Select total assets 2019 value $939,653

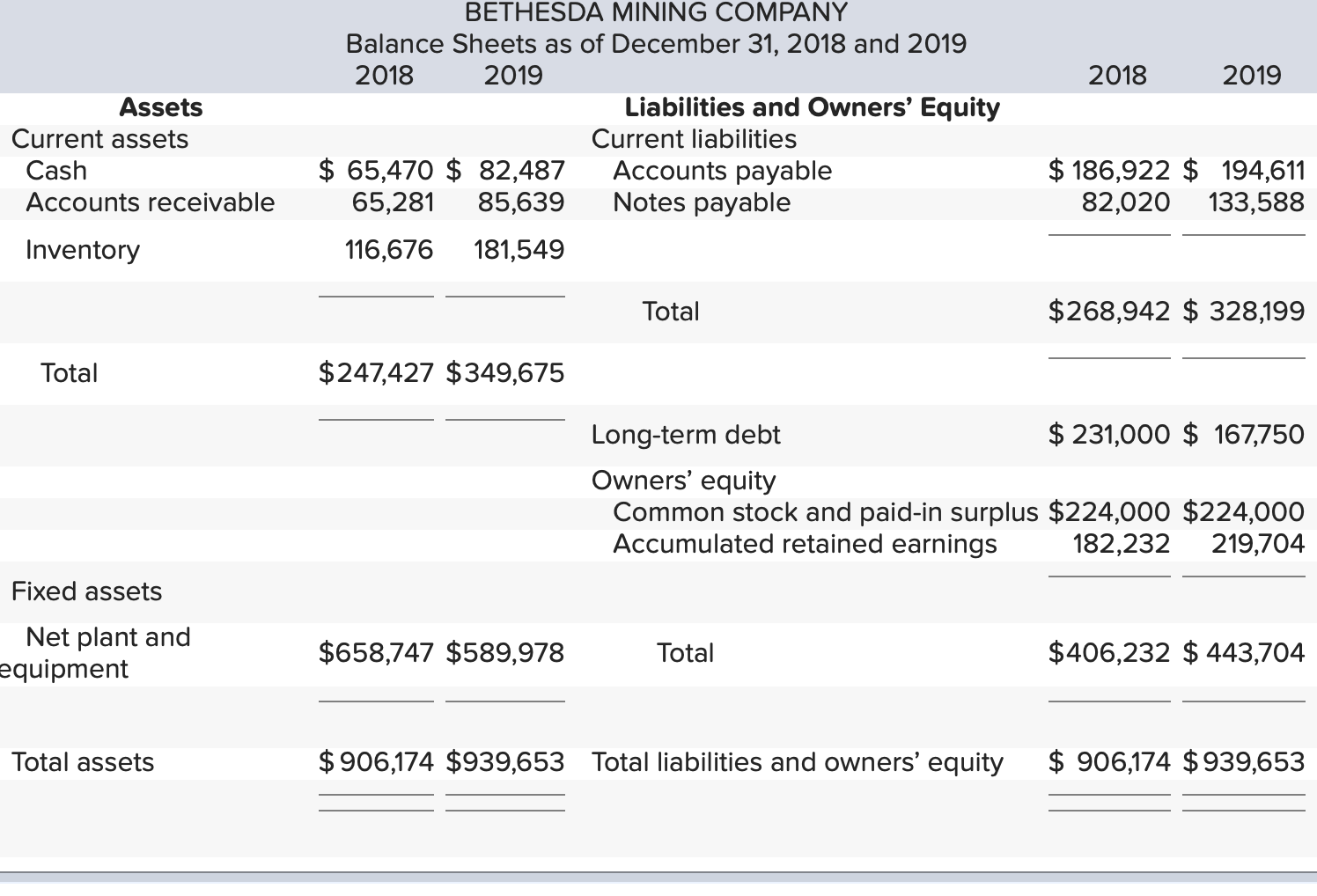tap(505, 762)
